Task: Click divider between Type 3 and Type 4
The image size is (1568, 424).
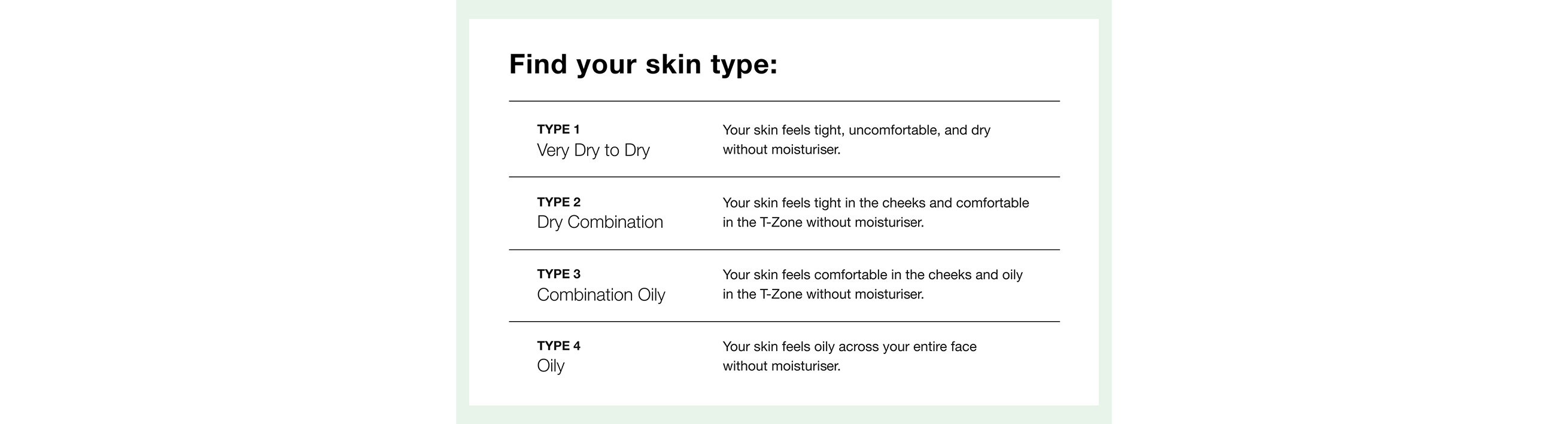Action: 784,321
